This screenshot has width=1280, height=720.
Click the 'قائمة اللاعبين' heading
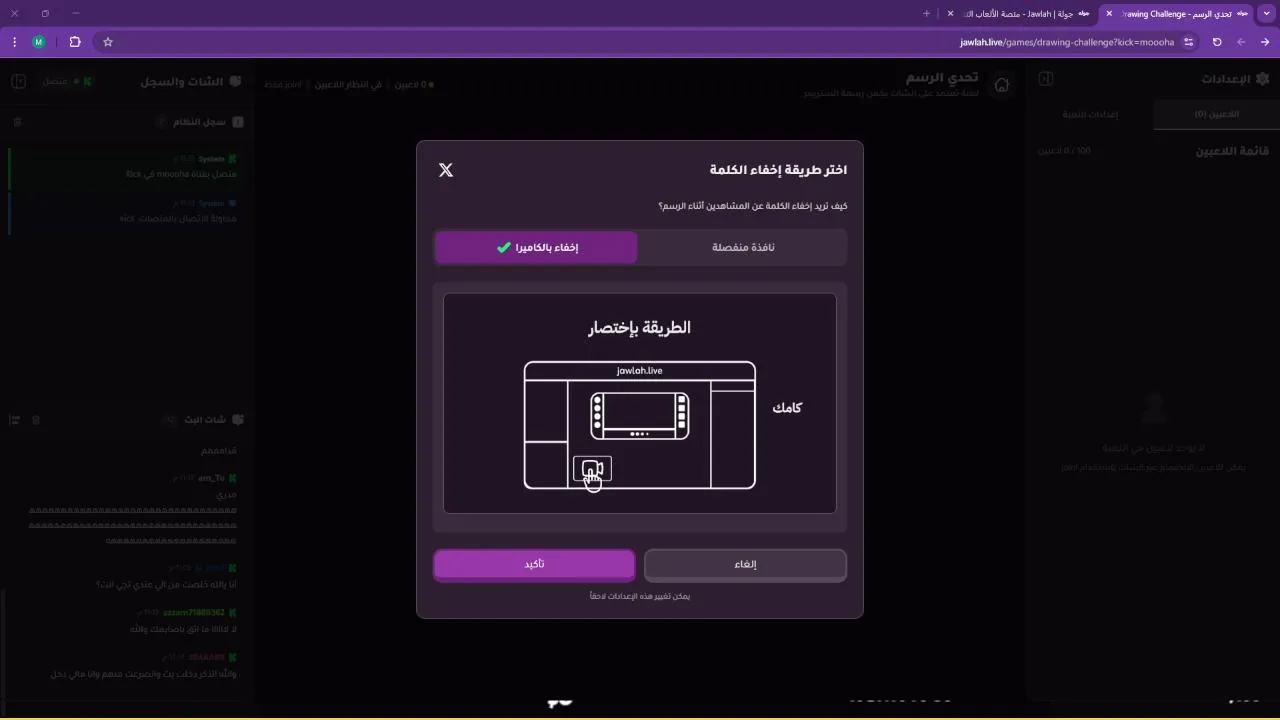1232,151
